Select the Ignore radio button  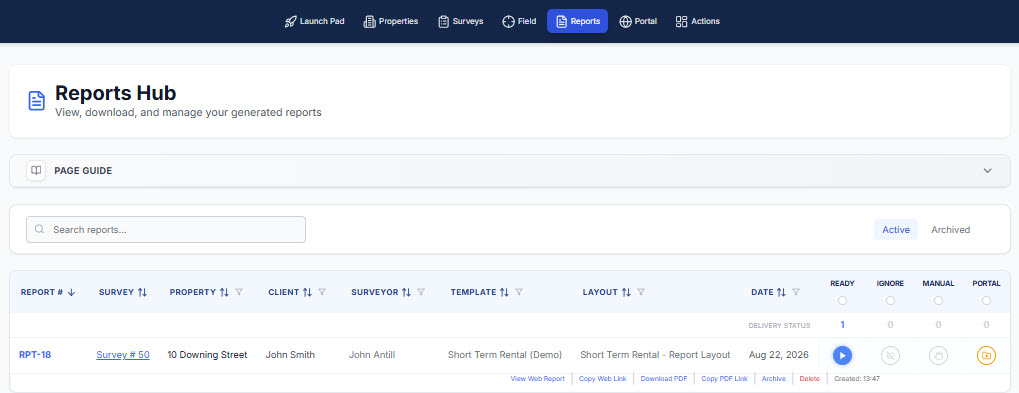pos(890,301)
